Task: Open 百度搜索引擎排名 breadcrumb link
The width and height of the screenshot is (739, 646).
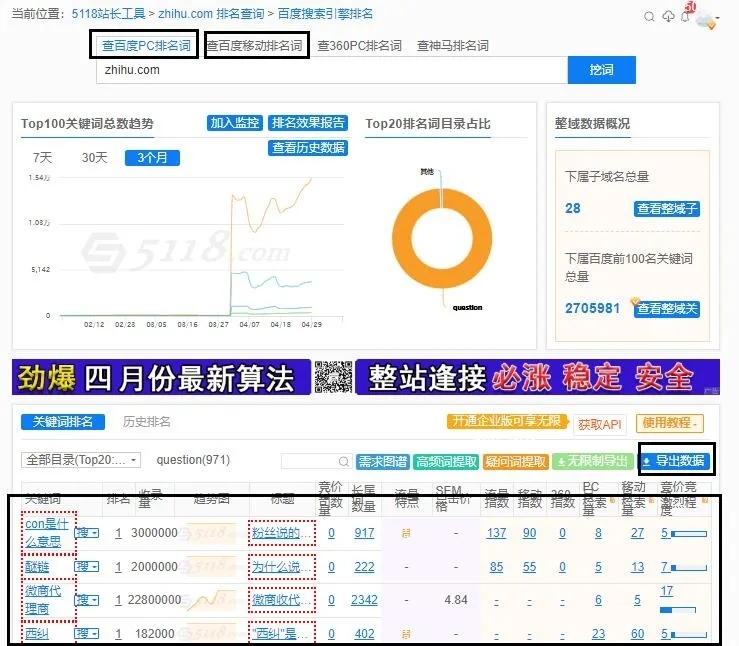Action: pyautogui.click(x=325, y=14)
